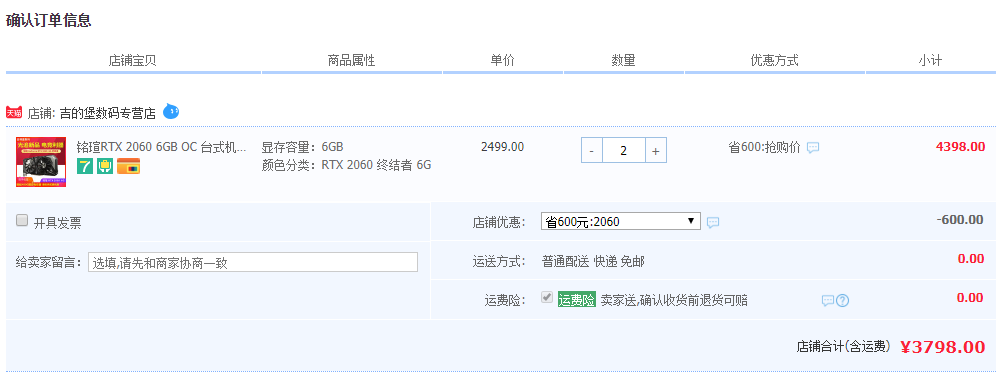Viewport: 1002px width, 372px height.
Task: Open Wangwang chat icon next to store name
Action: pos(171,111)
